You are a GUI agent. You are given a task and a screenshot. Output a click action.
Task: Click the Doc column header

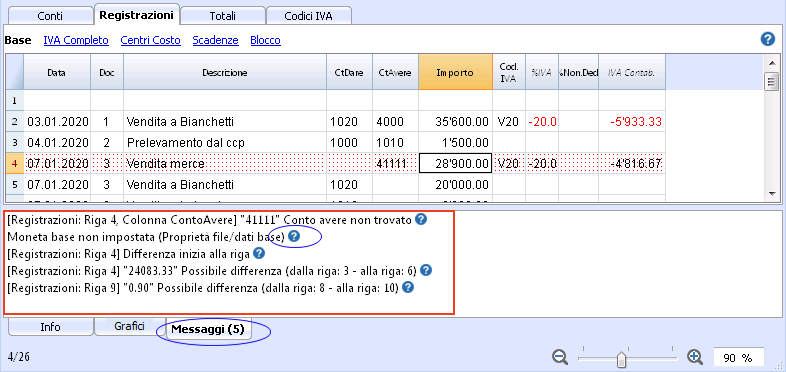click(x=107, y=72)
